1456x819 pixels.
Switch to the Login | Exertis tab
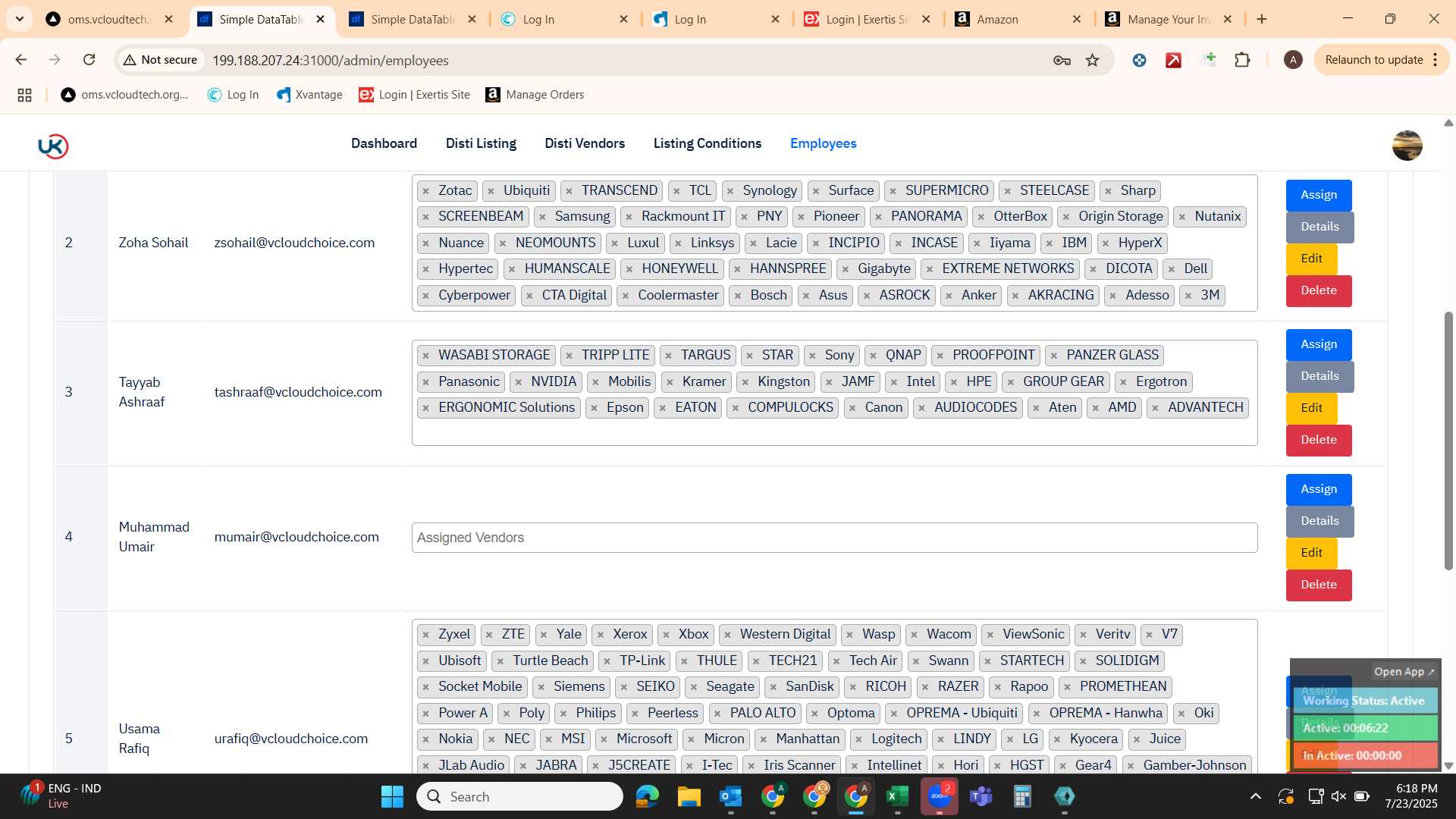pos(867,19)
